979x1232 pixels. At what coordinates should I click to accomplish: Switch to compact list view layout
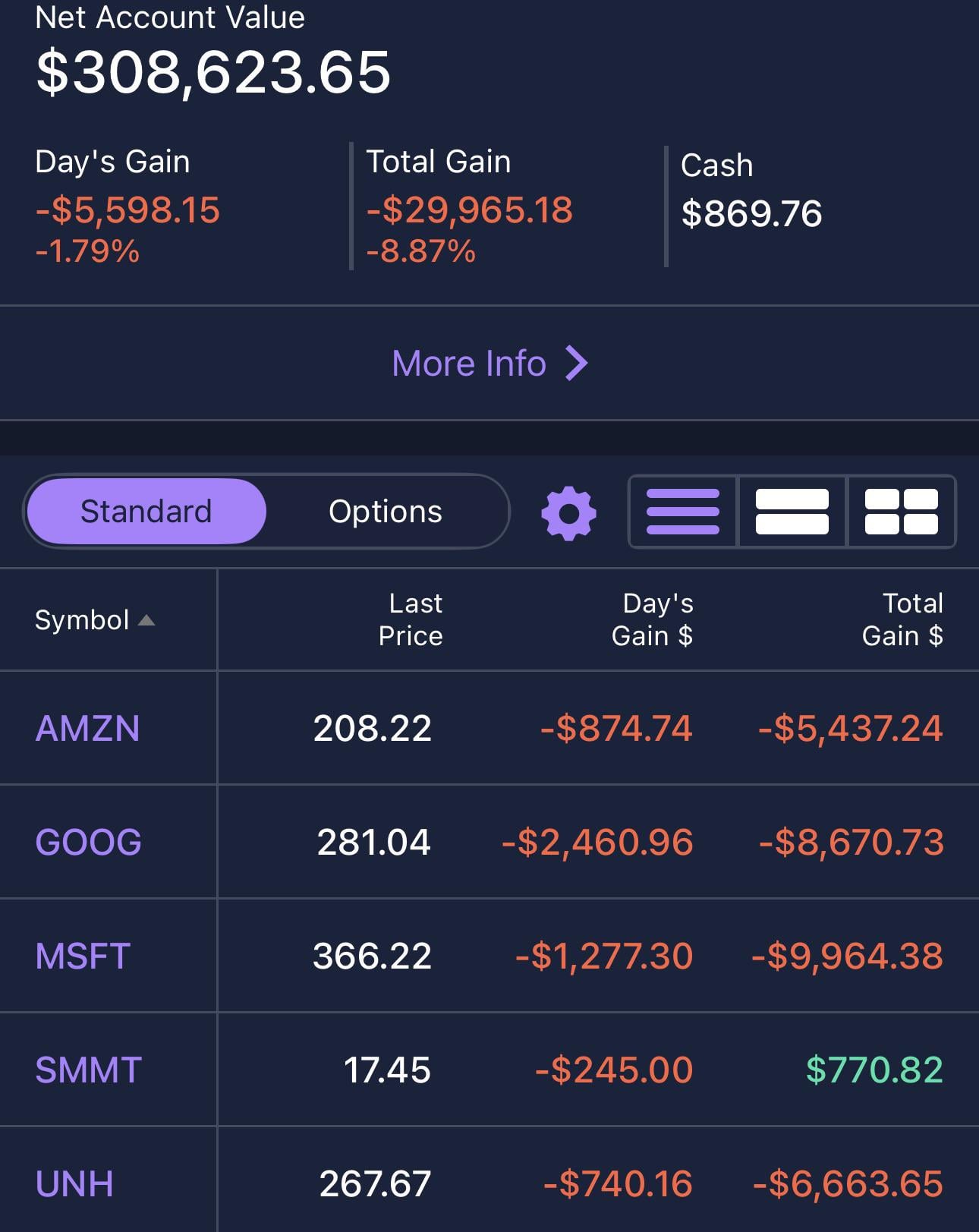pyautogui.click(x=683, y=512)
